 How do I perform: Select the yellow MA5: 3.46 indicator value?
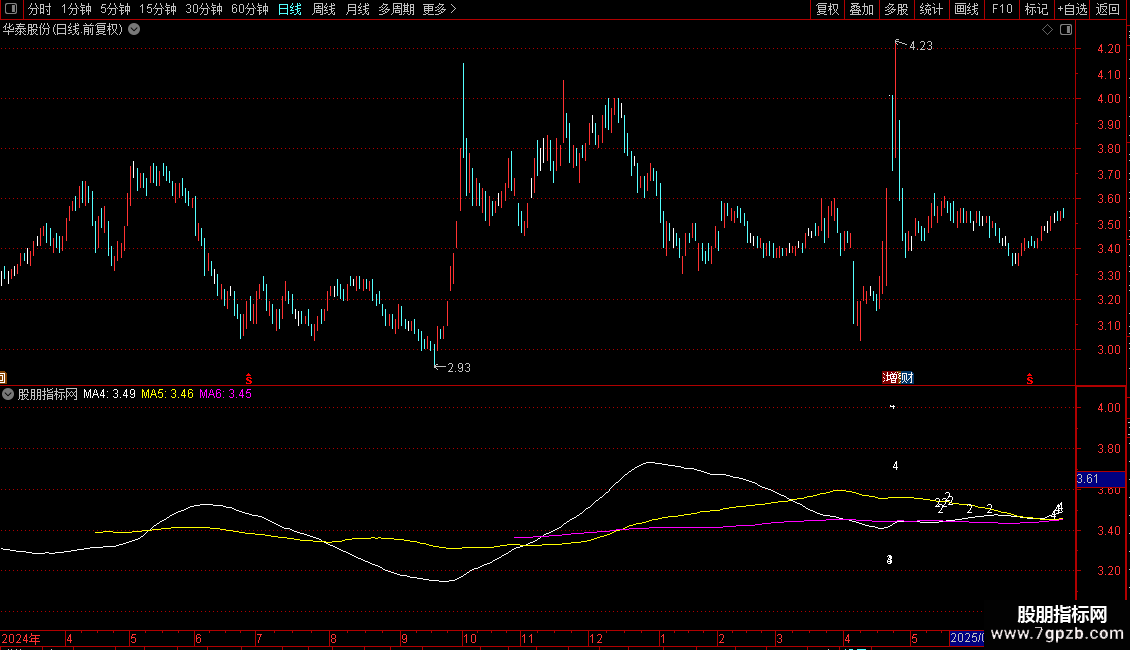167,394
